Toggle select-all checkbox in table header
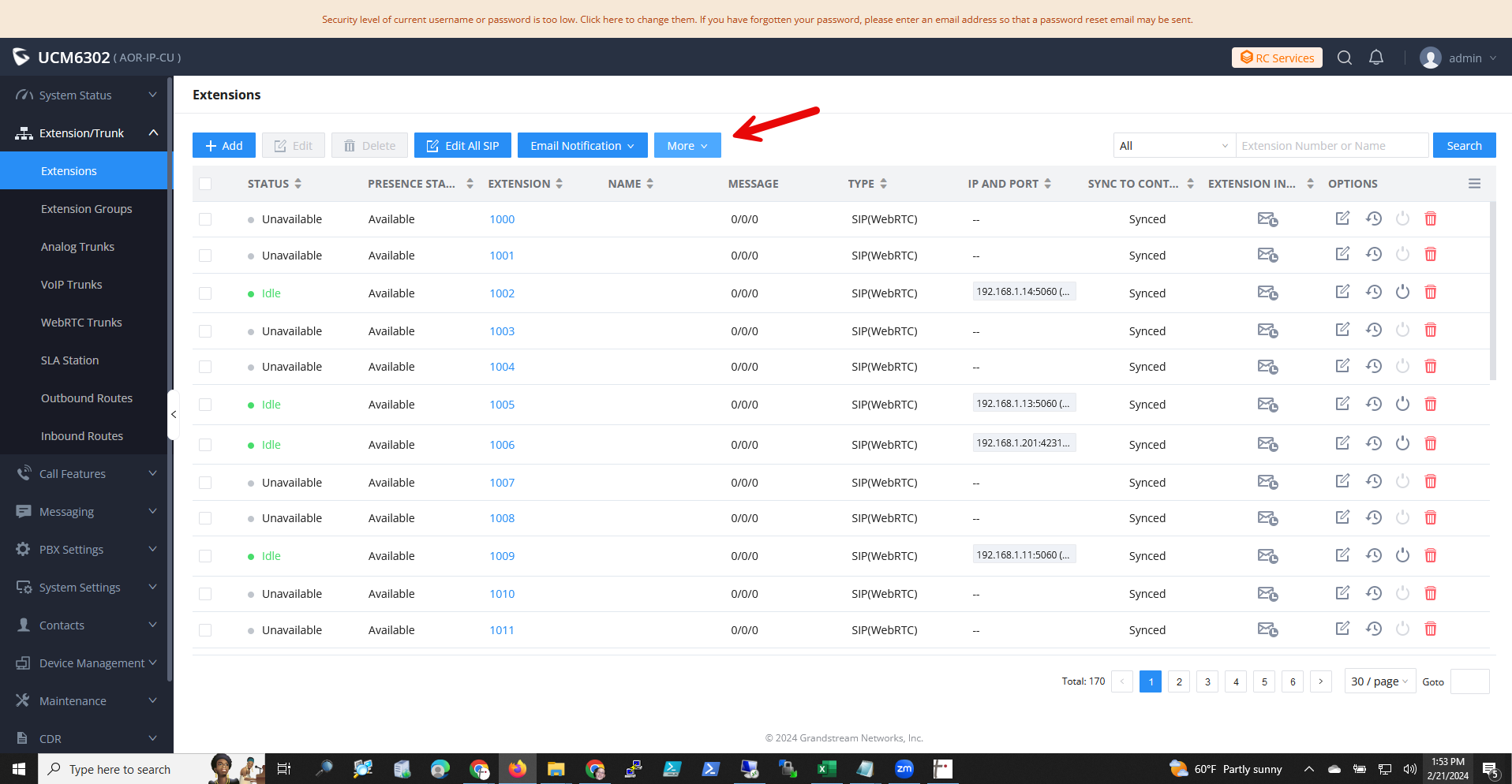The image size is (1512, 784). [205, 184]
